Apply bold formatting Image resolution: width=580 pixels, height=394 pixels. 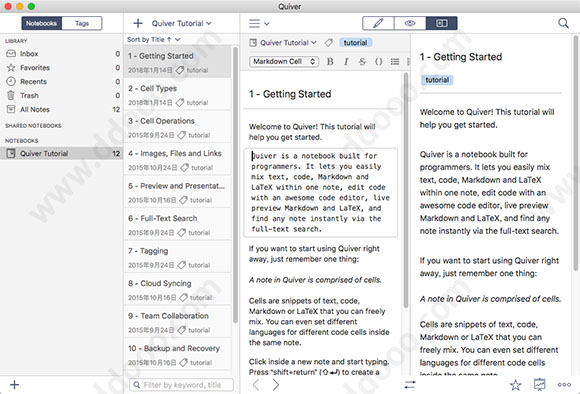tap(330, 61)
